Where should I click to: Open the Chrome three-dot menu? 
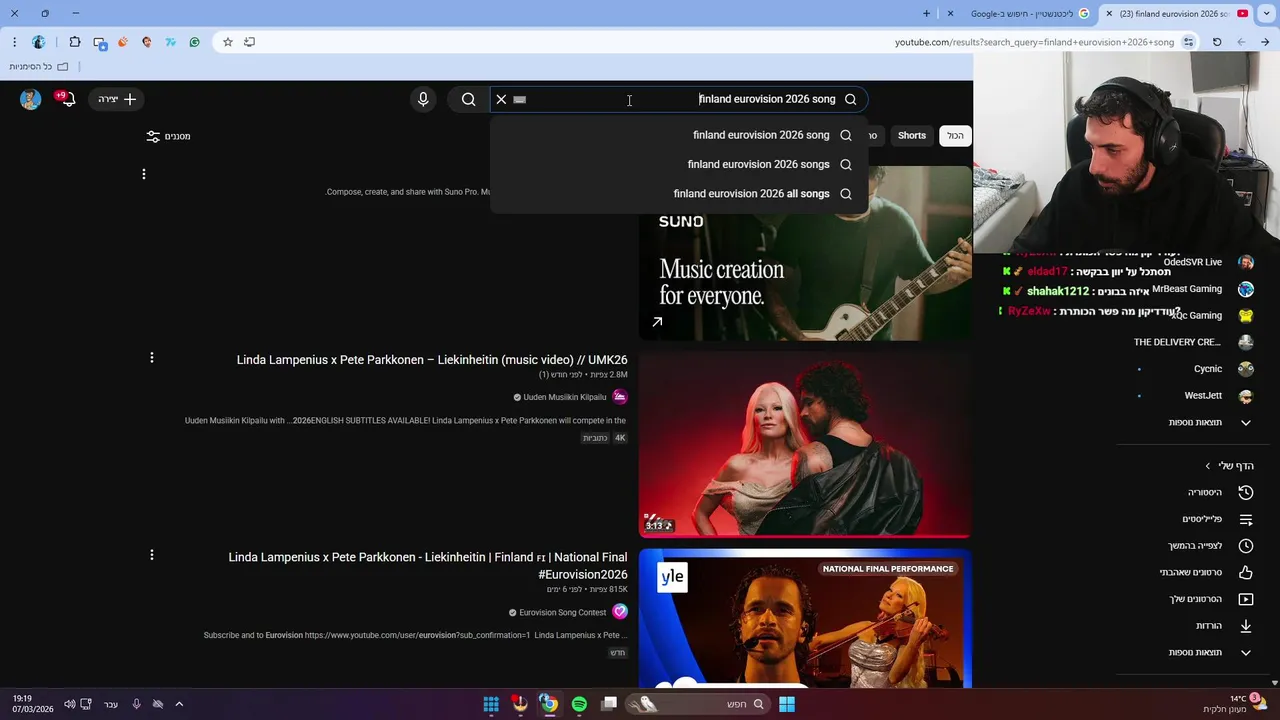click(x=14, y=42)
